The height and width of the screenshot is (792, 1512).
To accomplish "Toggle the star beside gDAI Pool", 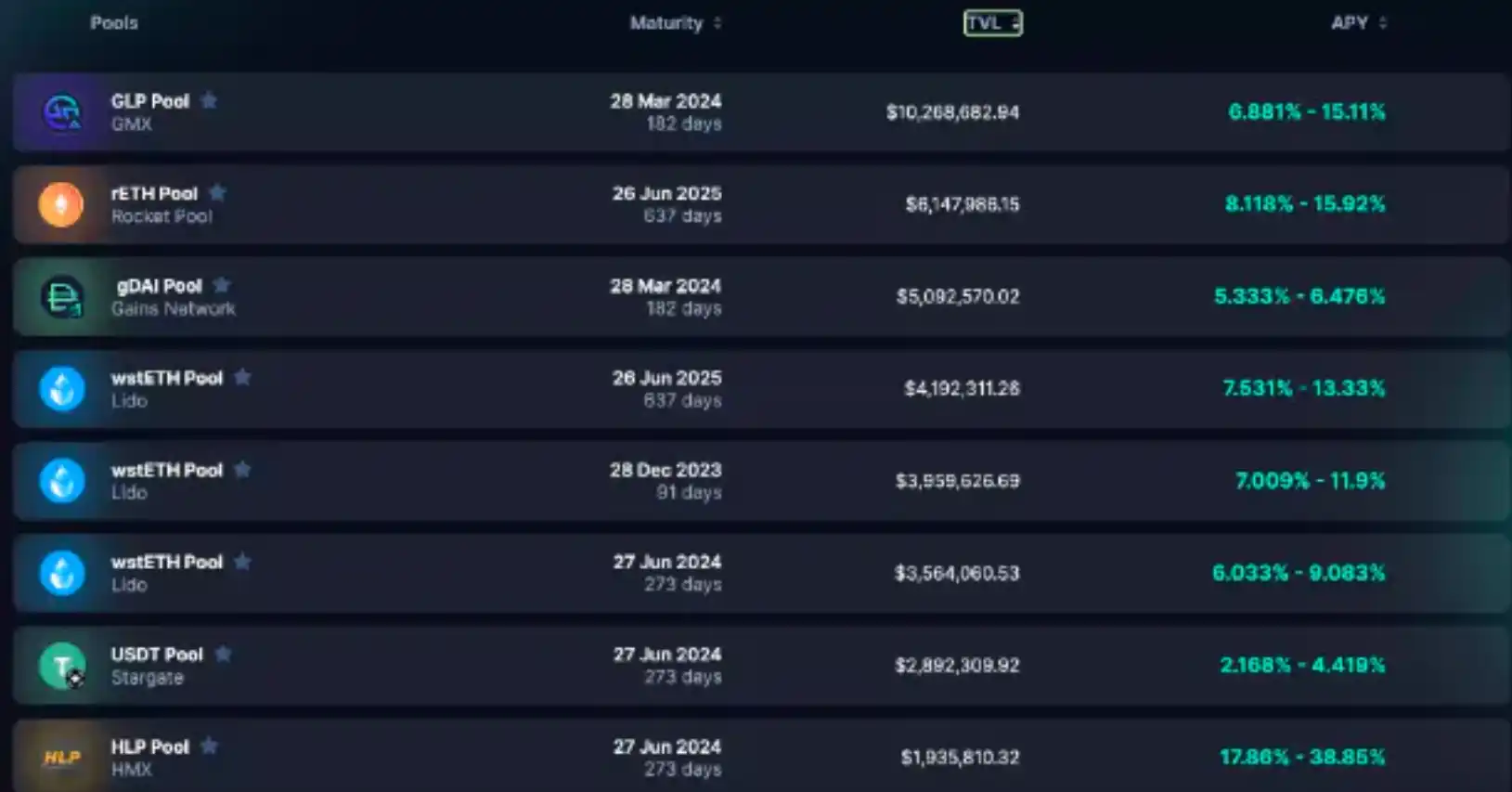I will (x=222, y=285).
